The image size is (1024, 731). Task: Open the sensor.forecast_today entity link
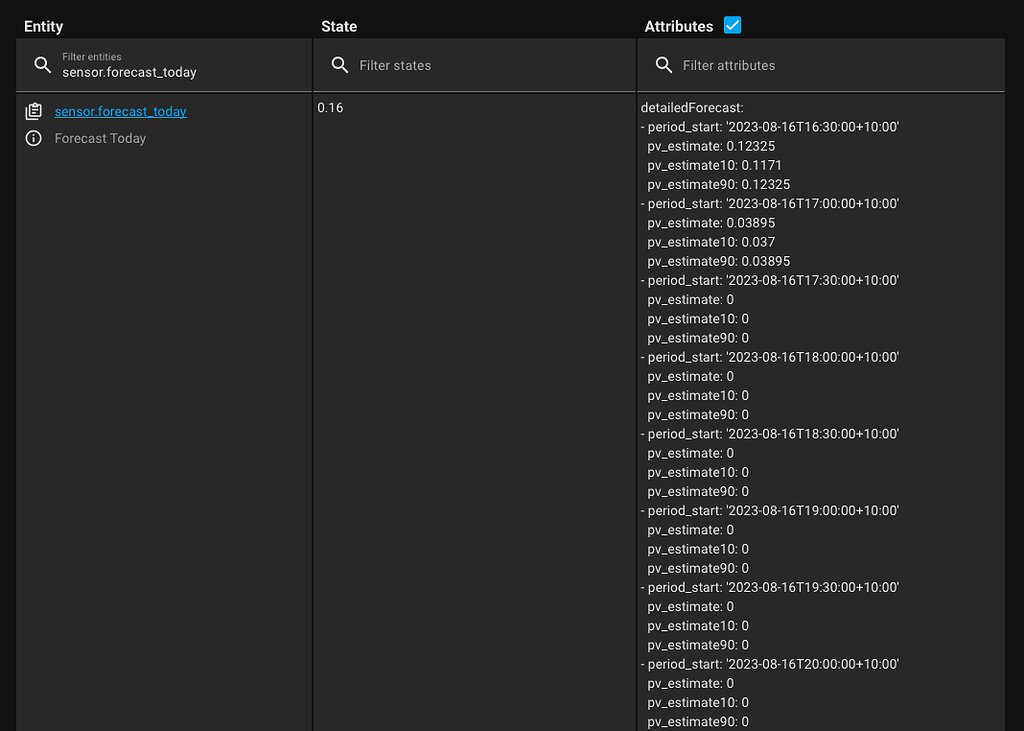(x=120, y=111)
